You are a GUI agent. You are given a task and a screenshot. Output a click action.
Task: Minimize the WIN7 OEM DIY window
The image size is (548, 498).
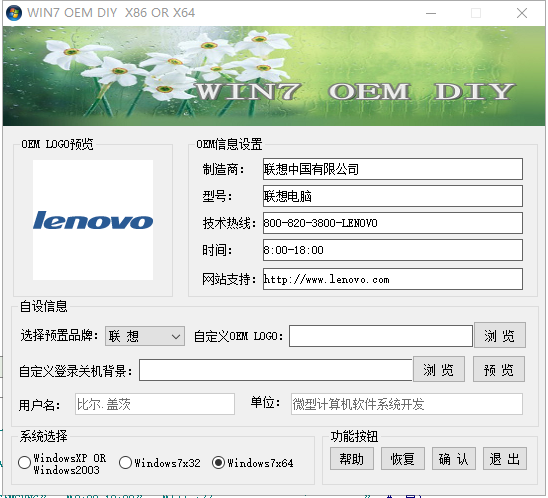(x=431, y=13)
